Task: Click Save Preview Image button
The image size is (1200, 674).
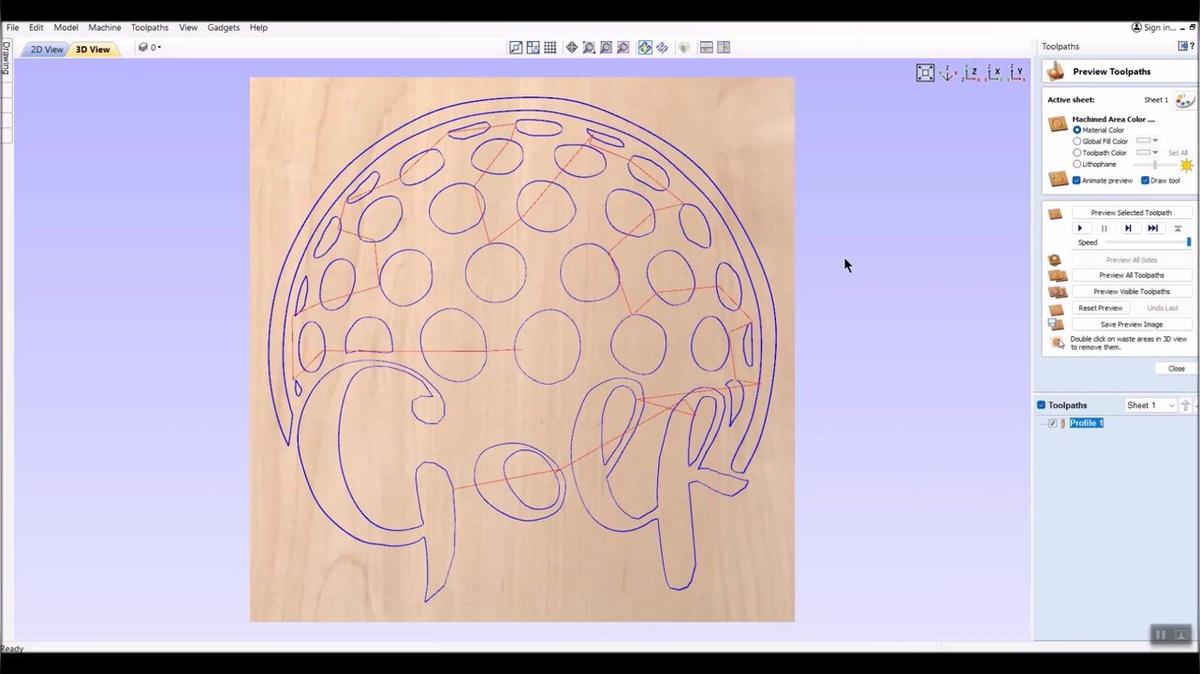Action: (1131, 324)
